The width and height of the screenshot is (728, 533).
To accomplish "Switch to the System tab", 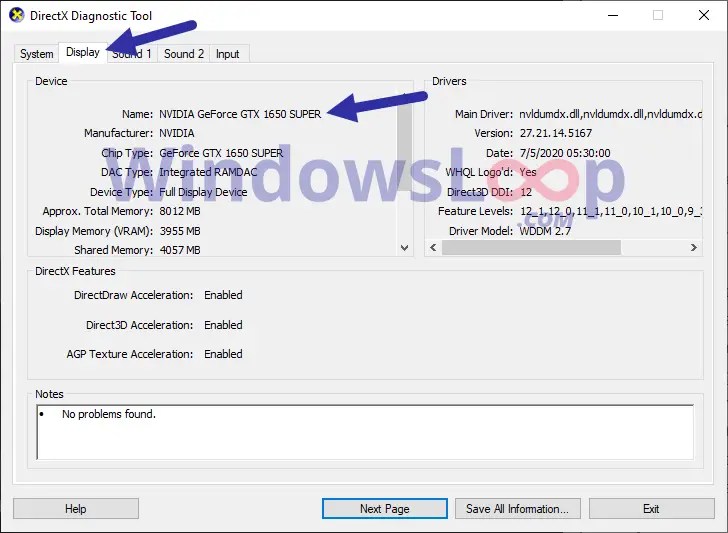I will (36, 54).
